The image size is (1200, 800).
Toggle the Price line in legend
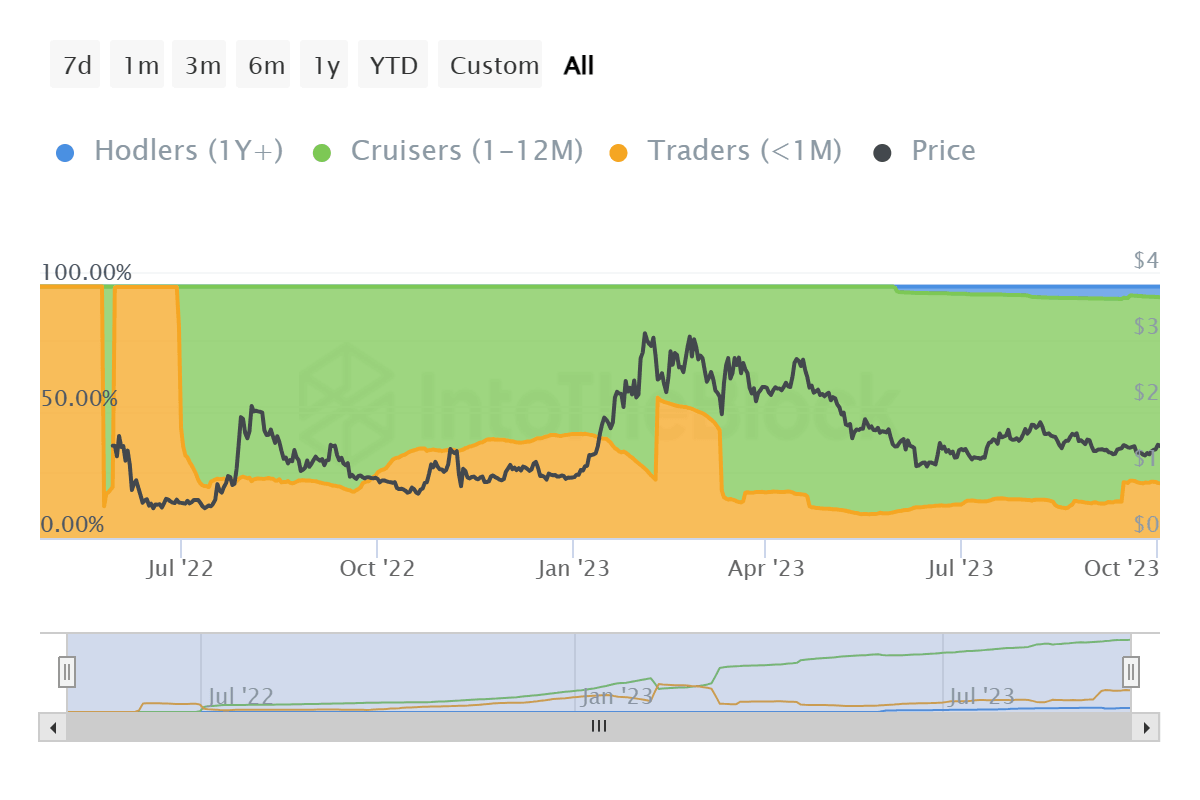942,151
